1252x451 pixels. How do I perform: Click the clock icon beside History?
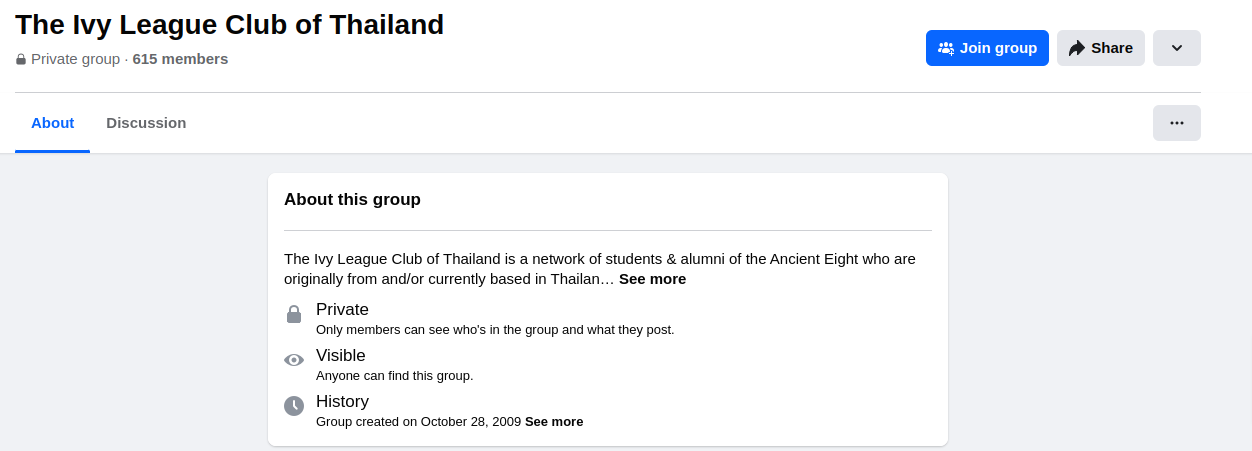click(294, 406)
